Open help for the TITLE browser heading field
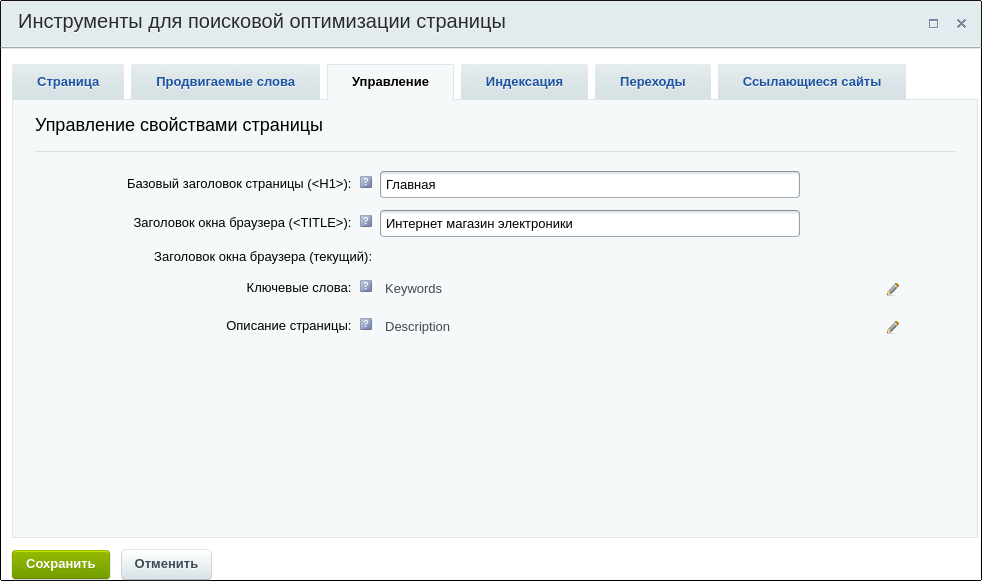The height and width of the screenshot is (581, 982). [x=366, y=222]
